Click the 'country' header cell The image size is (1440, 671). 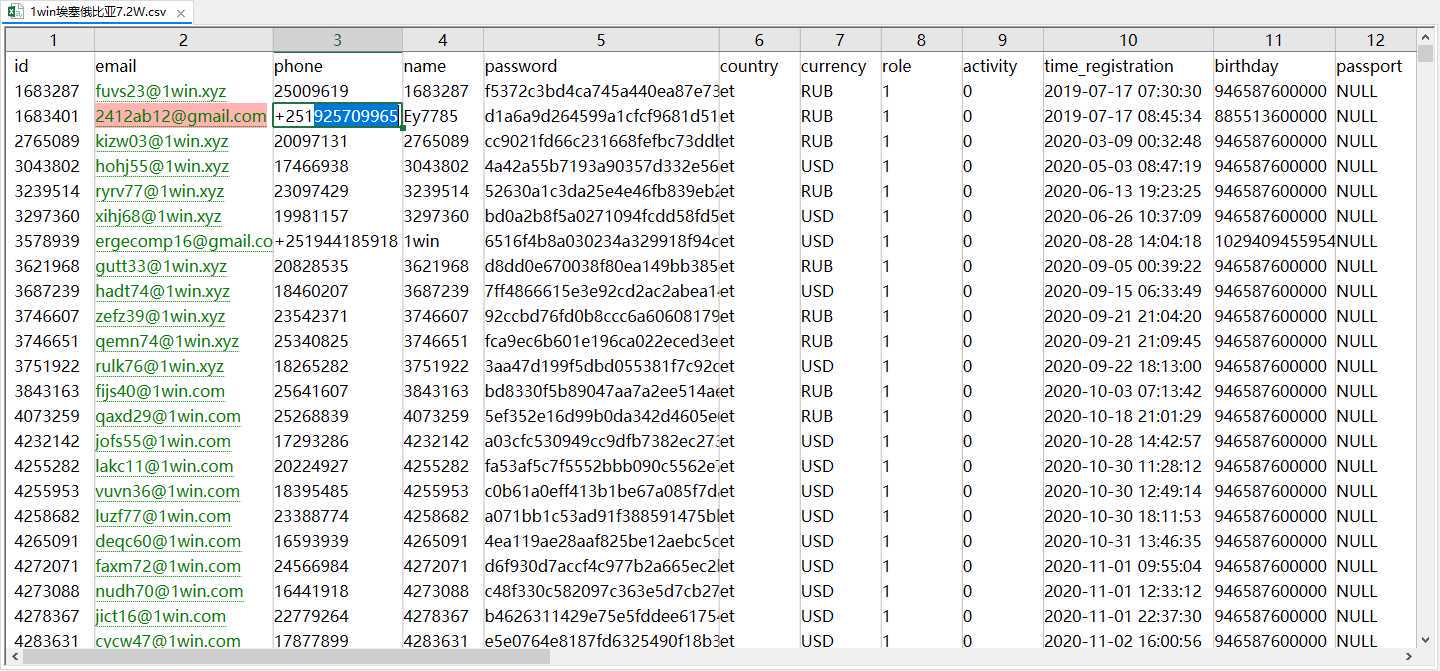(x=759, y=66)
